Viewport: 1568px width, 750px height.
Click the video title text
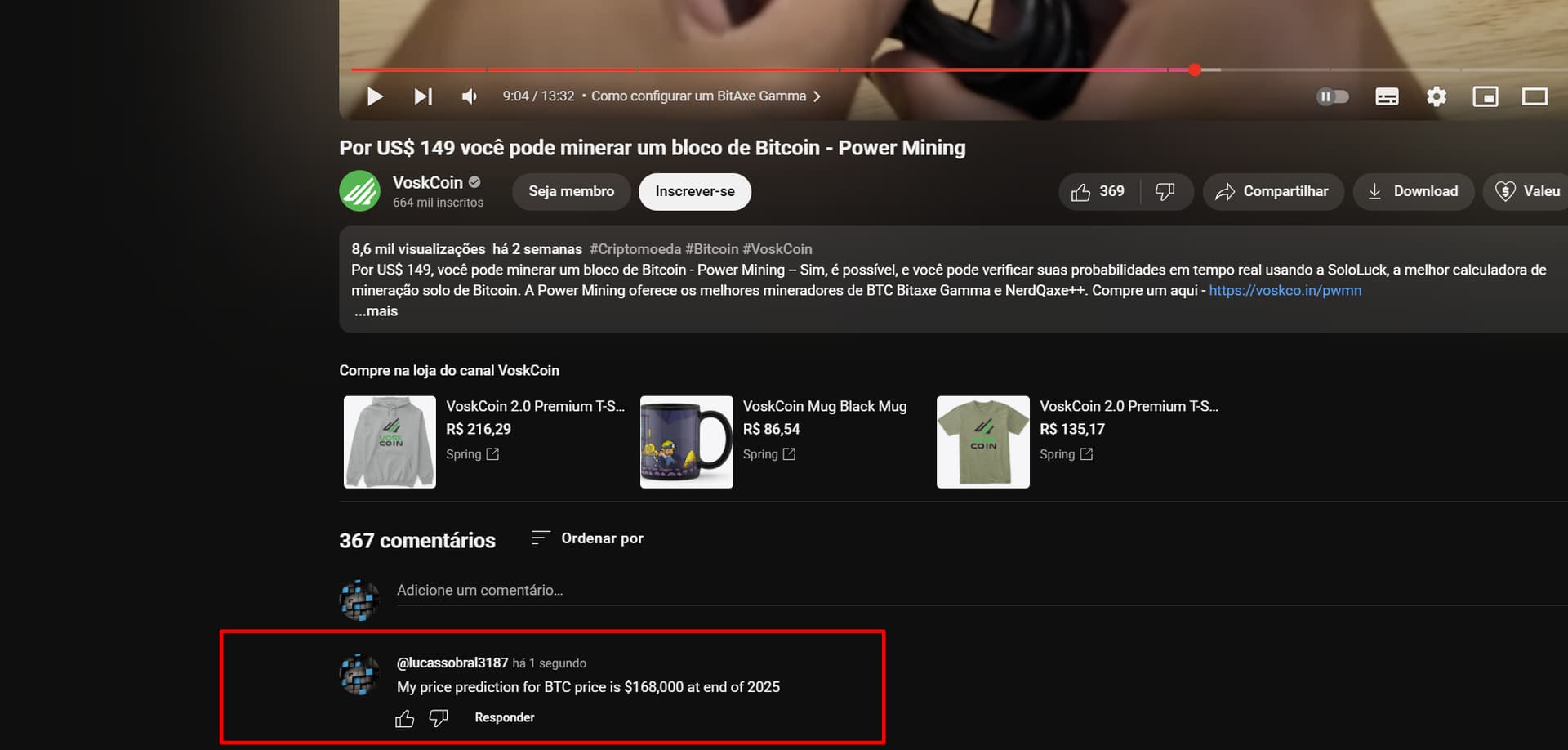[x=653, y=148]
